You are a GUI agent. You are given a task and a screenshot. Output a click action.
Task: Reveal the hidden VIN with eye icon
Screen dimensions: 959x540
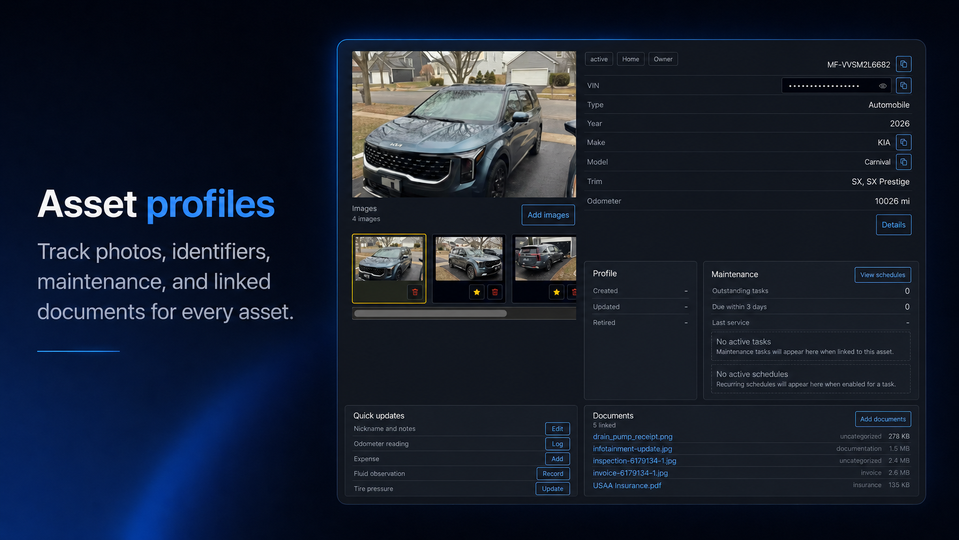point(883,86)
